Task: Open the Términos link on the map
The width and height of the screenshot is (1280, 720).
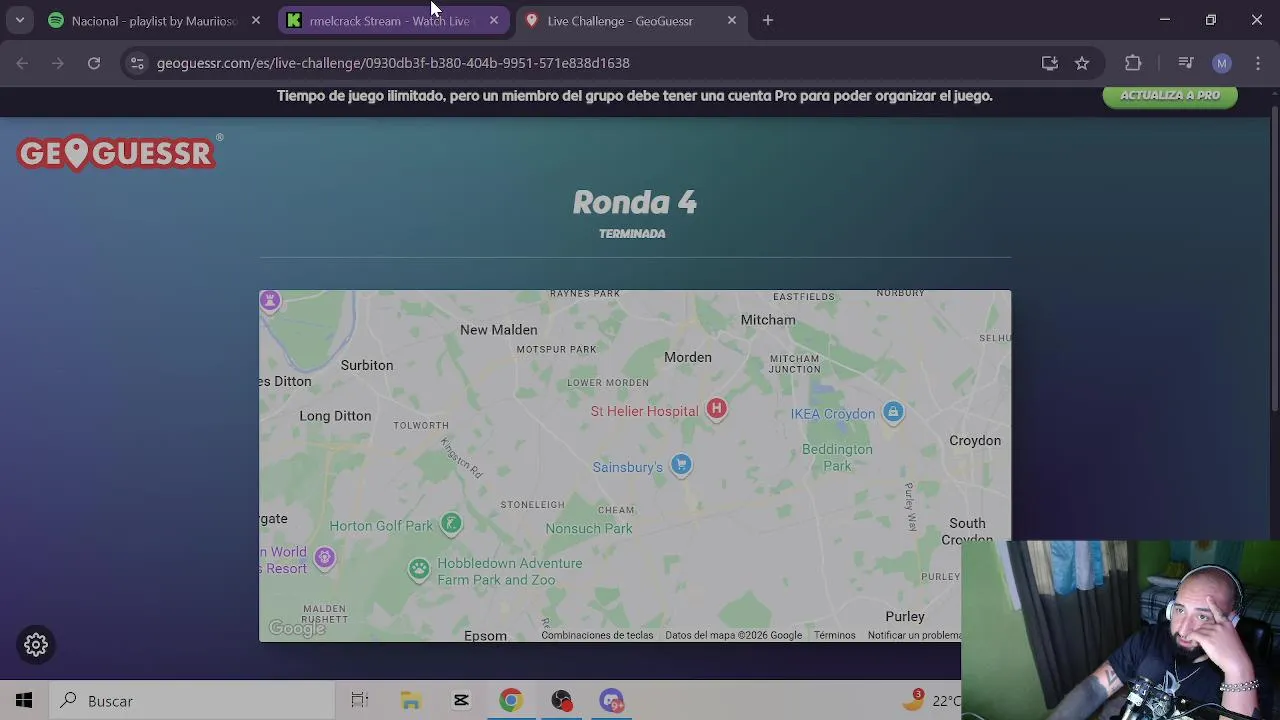Action: click(834, 635)
